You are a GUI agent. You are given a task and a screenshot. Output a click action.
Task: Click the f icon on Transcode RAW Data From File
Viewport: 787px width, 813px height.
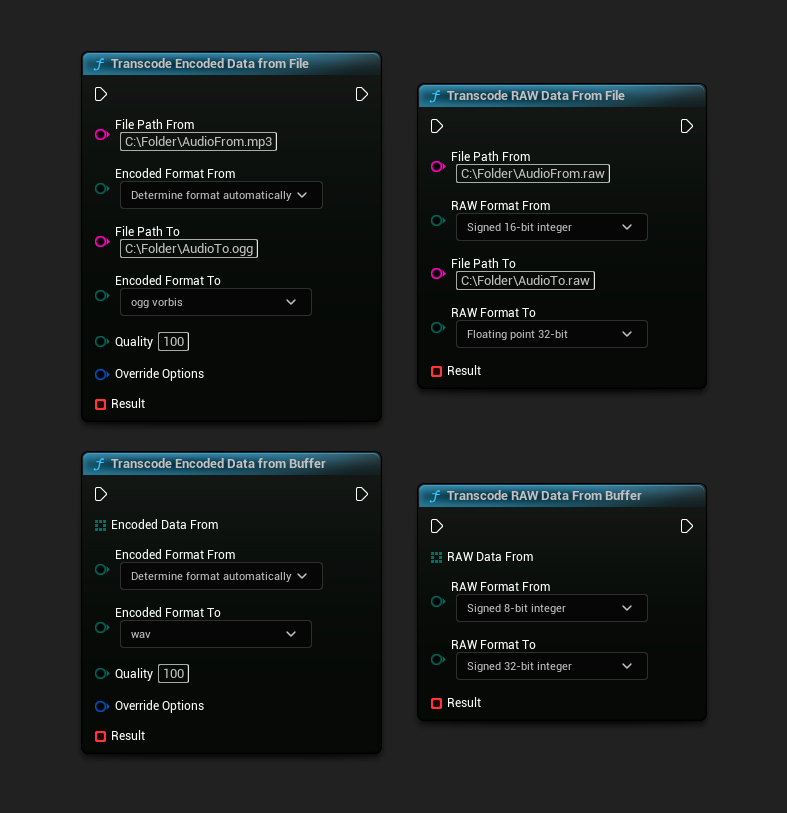coord(435,96)
